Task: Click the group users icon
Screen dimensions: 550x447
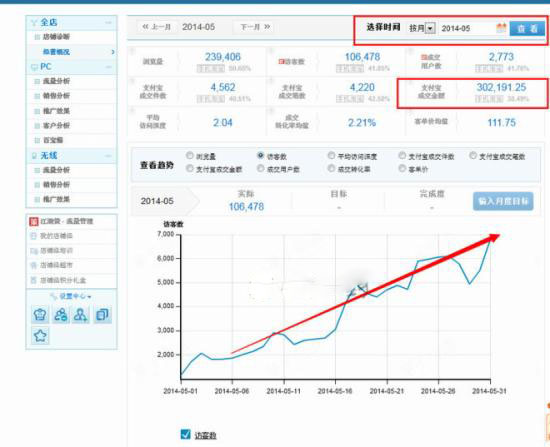Action: (60, 314)
